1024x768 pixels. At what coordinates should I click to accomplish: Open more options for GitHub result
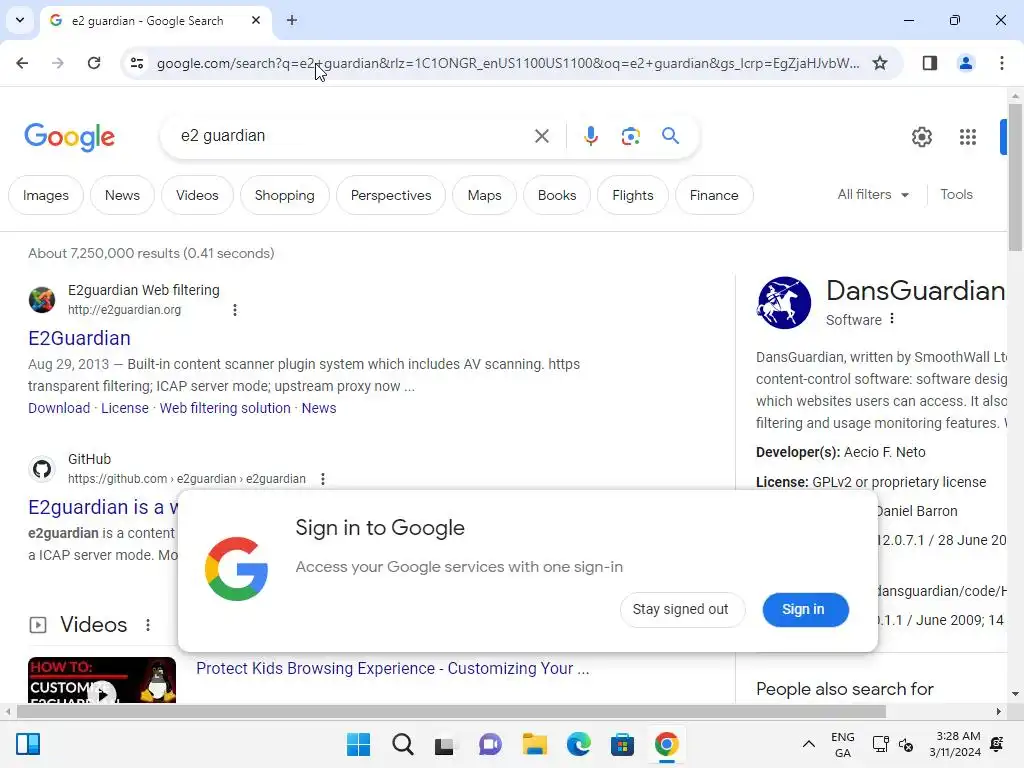323,479
